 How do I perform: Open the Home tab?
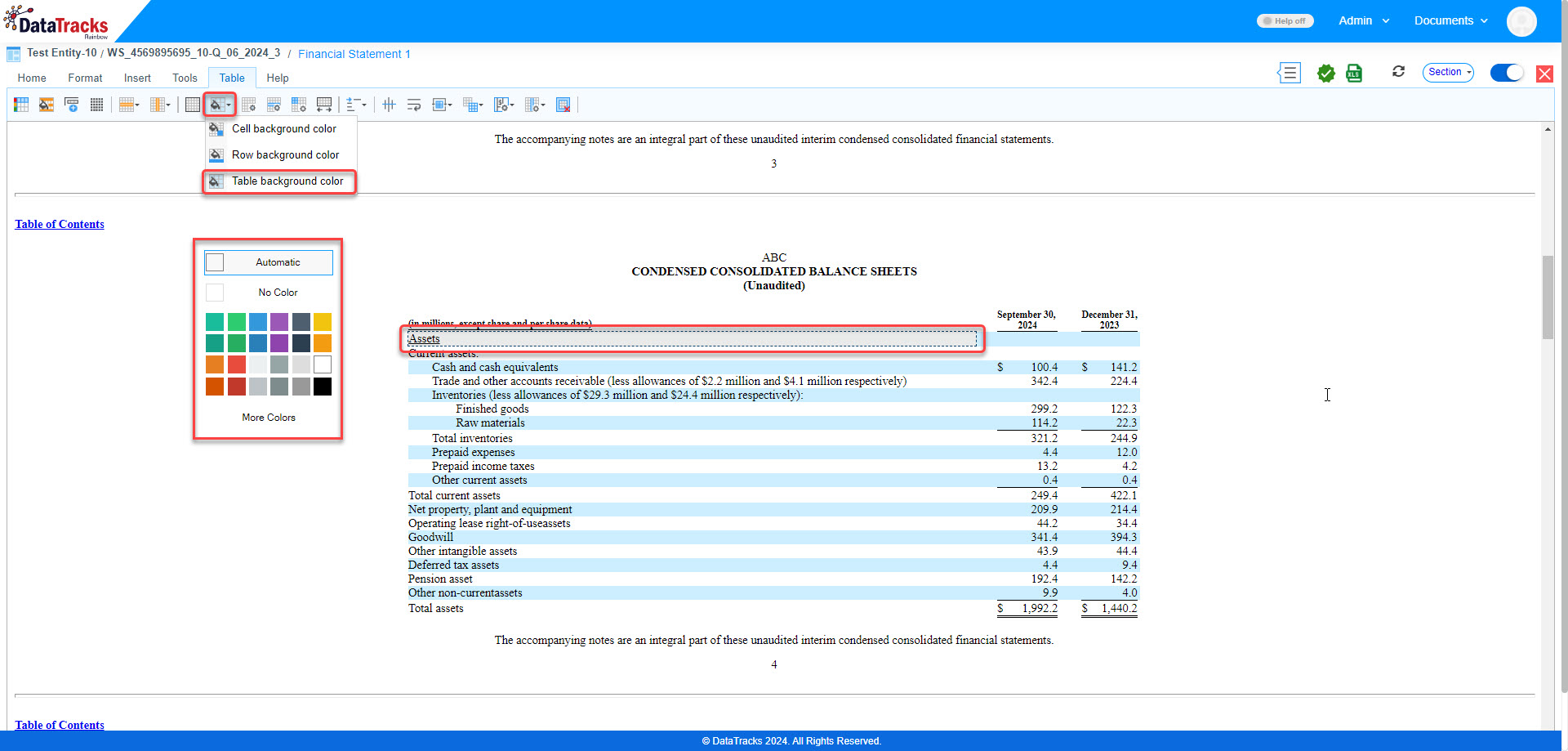[x=32, y=78]
